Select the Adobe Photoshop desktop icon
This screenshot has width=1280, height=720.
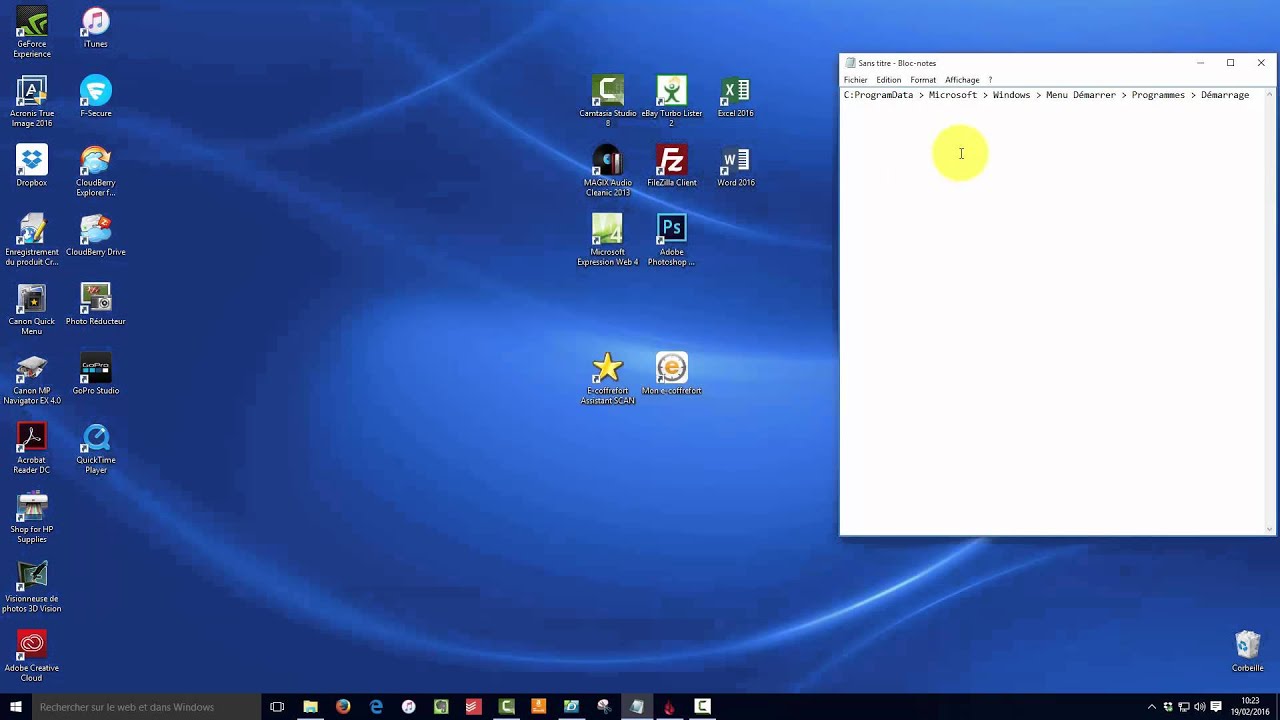(x=671, y=241)
